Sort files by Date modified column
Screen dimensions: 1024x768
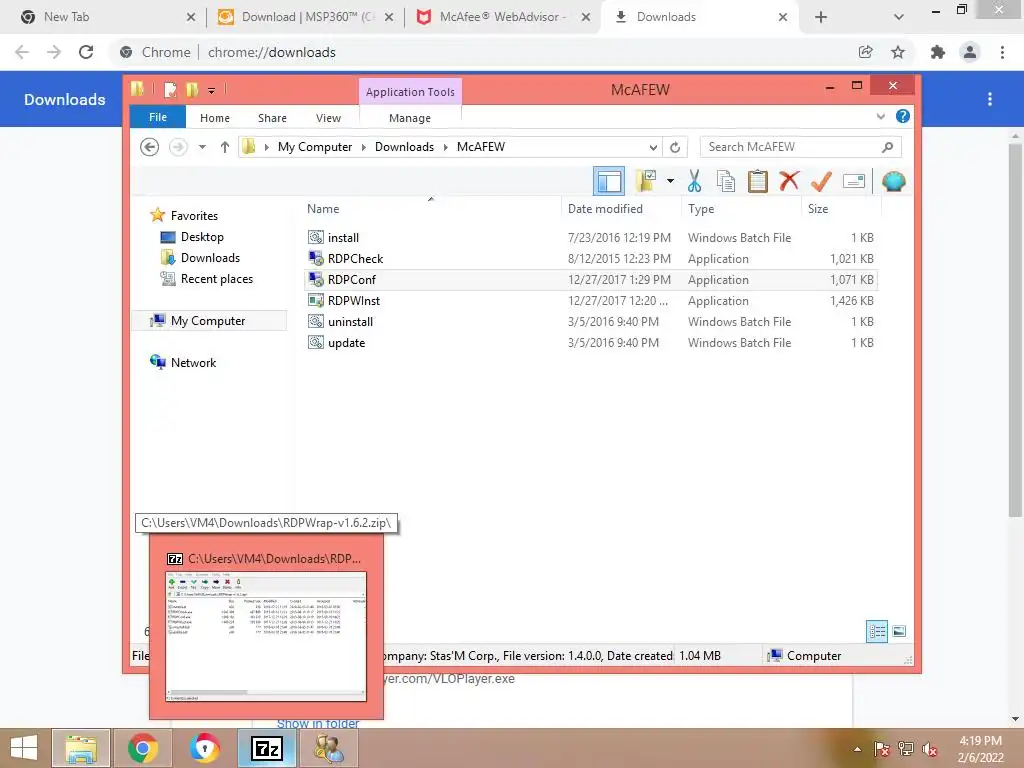(x=605, y=209)
